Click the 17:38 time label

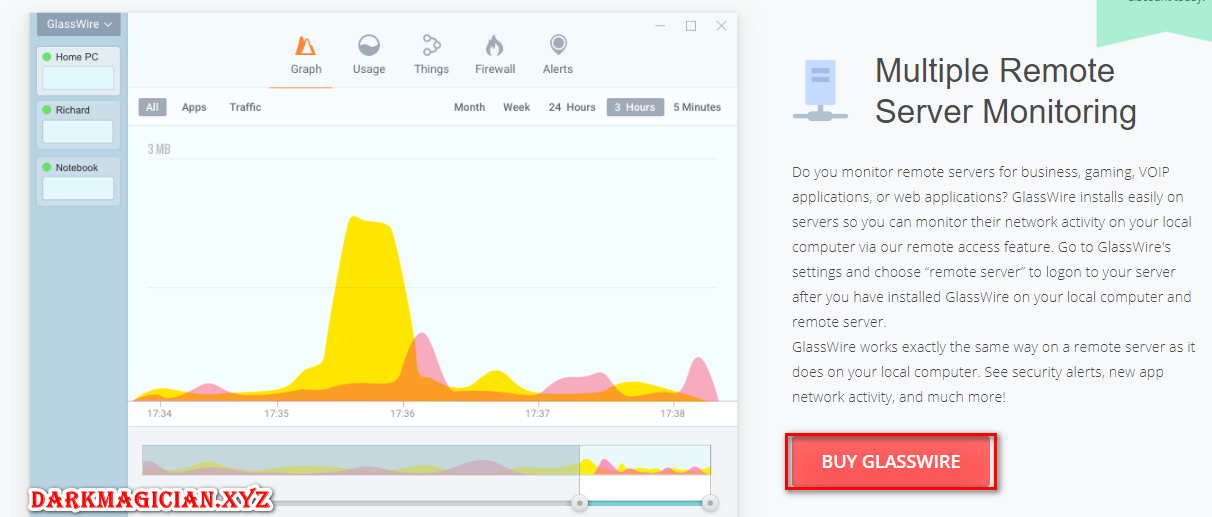coord(673,413)
